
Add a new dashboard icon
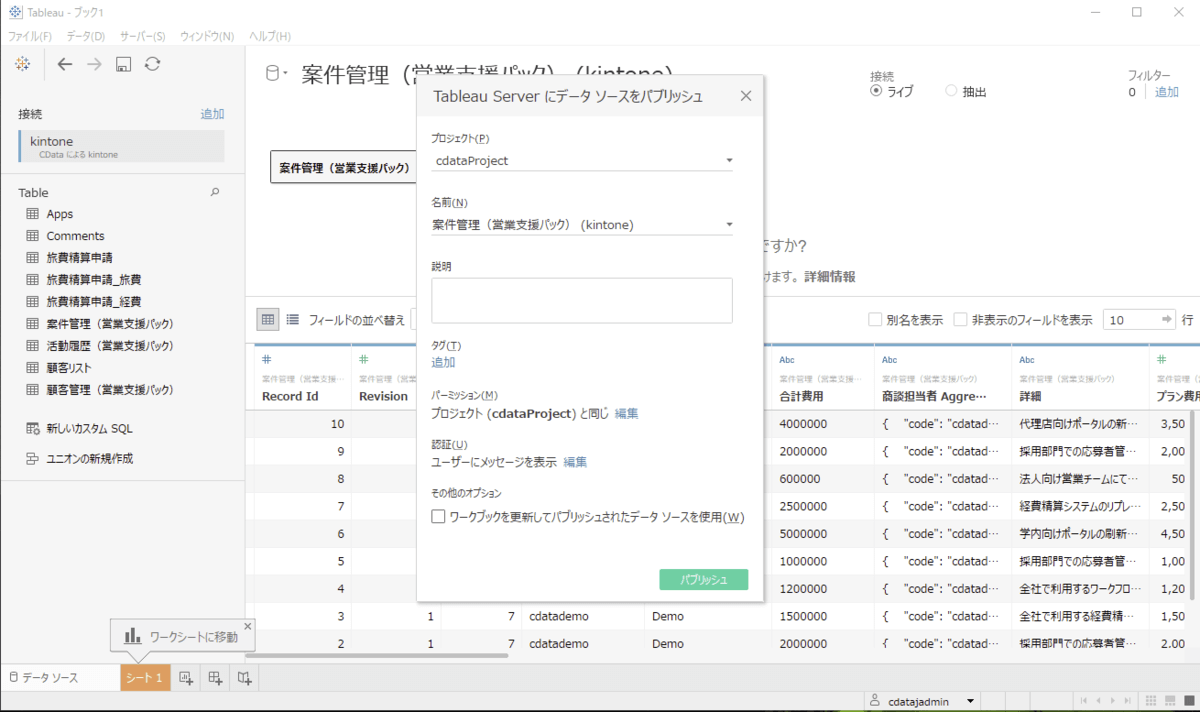[215, 678]
